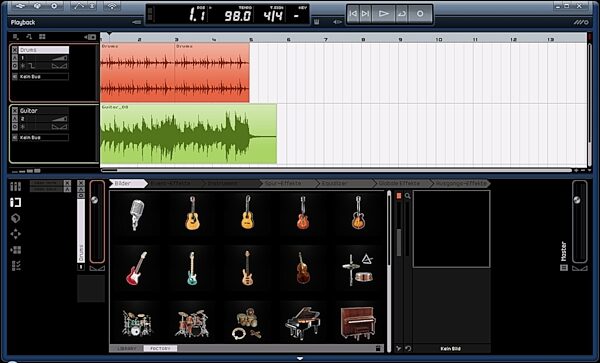Open the Mixer page icon

tap(16, 187)
